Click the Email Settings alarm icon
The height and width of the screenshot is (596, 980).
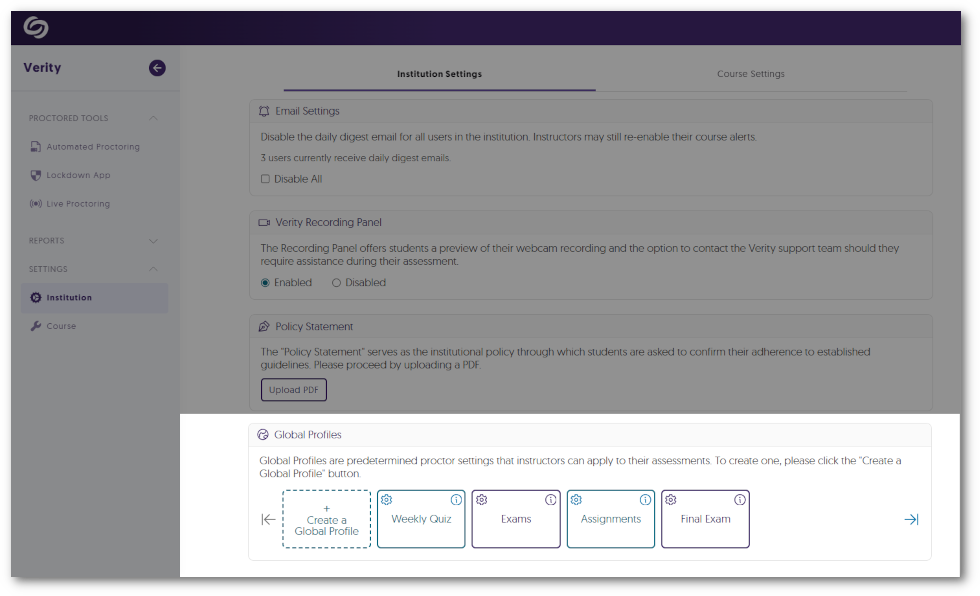point(263,111)
